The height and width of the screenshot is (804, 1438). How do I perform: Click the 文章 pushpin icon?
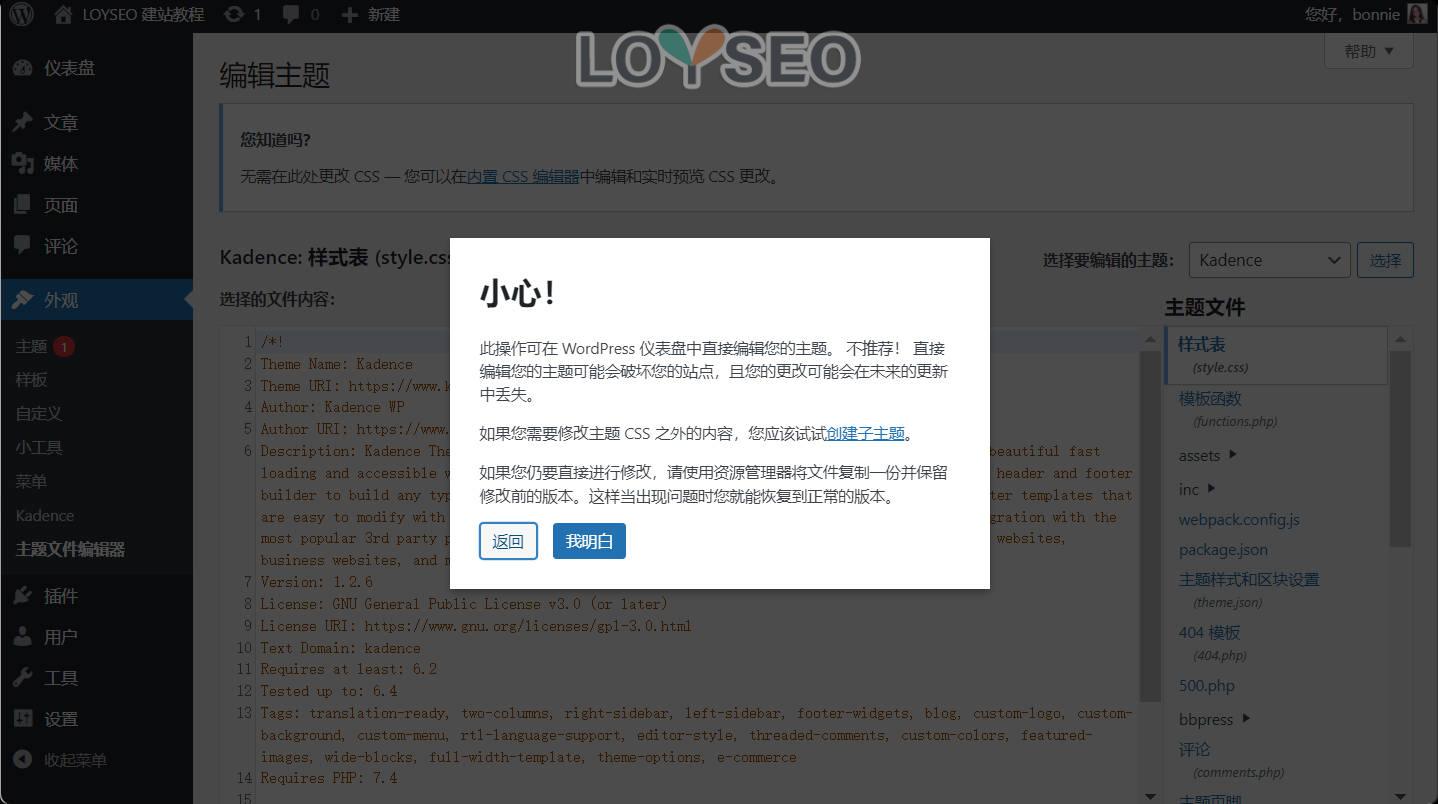pyautogui.click(x=22, y=122)
